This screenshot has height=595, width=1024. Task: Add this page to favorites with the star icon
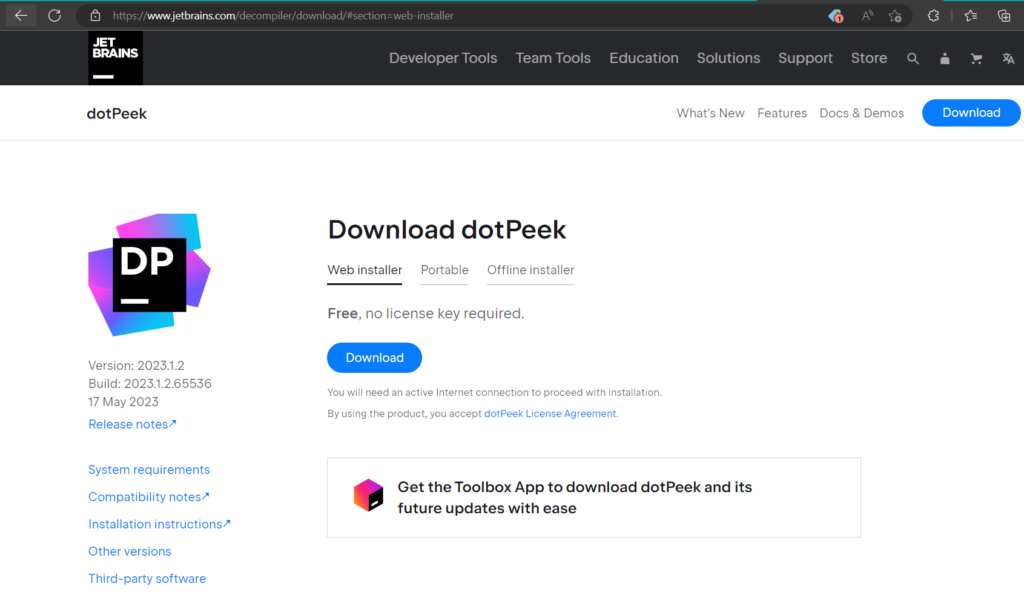coord(895,16)
